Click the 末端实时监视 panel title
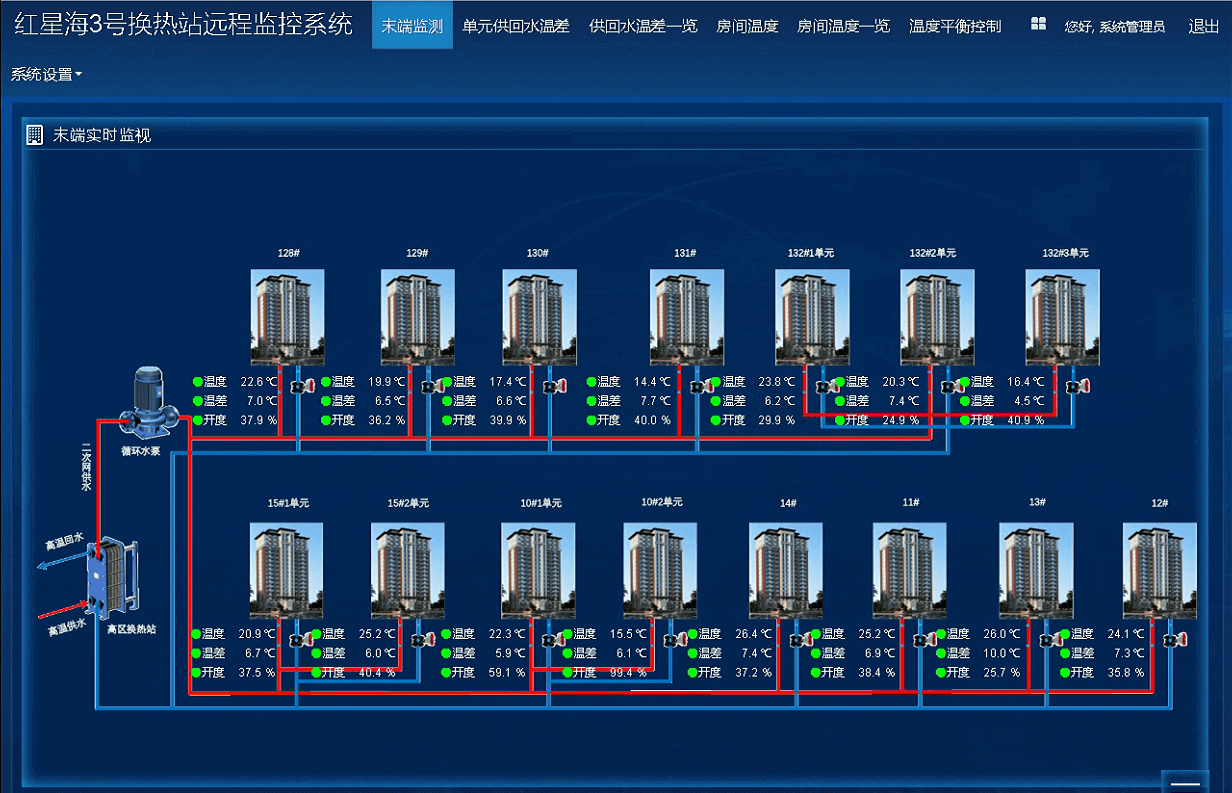 (x=102, y=135)
